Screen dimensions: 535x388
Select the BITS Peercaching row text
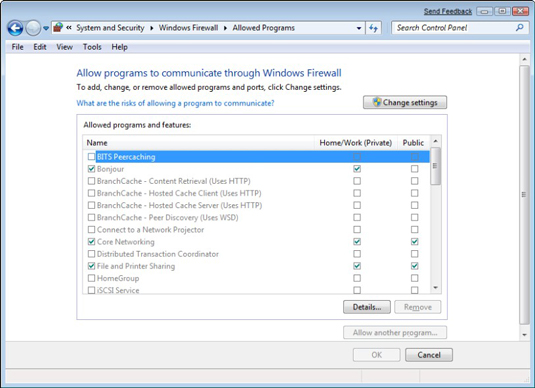(x=126, y=157)
